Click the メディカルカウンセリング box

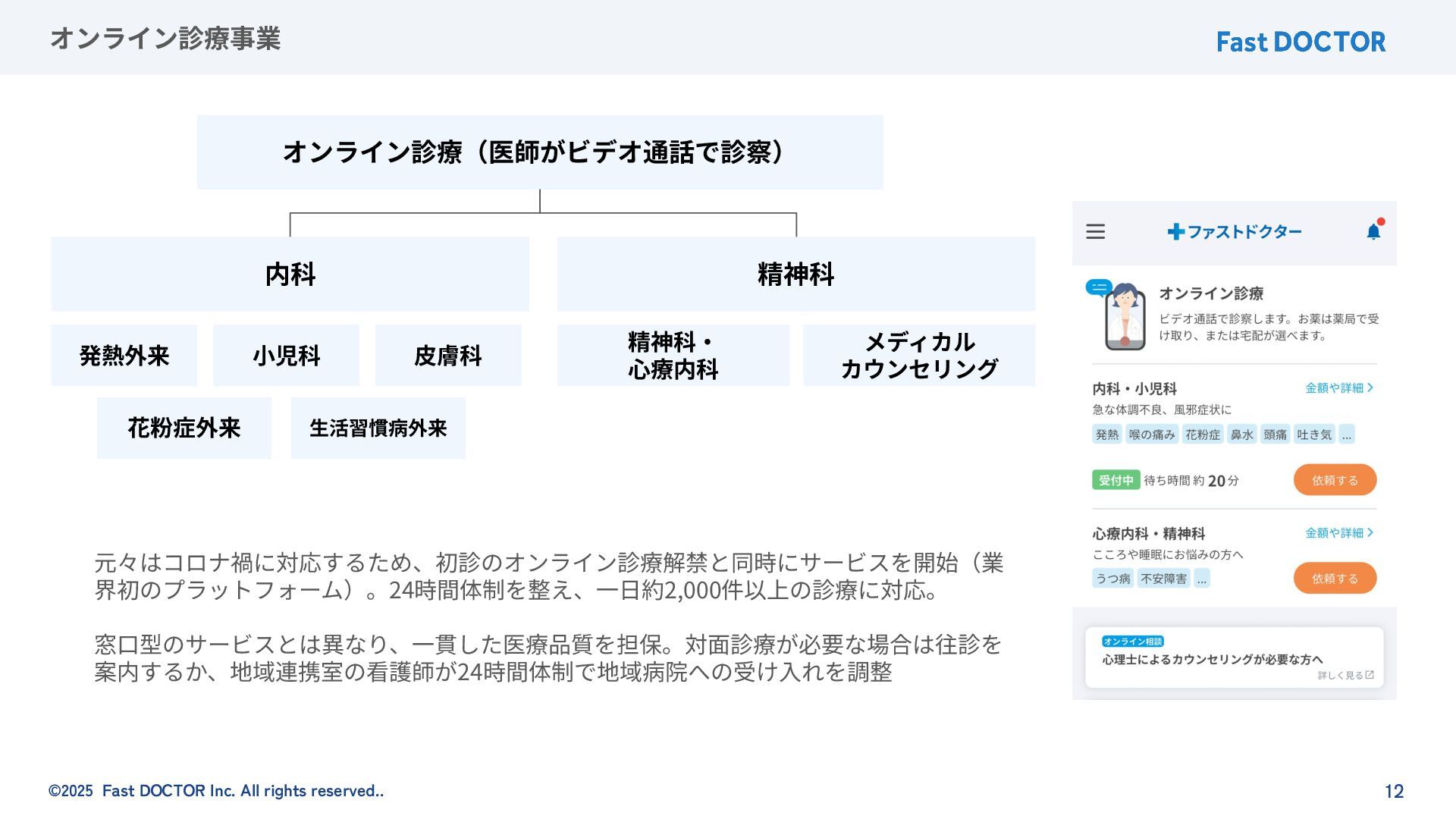pos(918,355)
